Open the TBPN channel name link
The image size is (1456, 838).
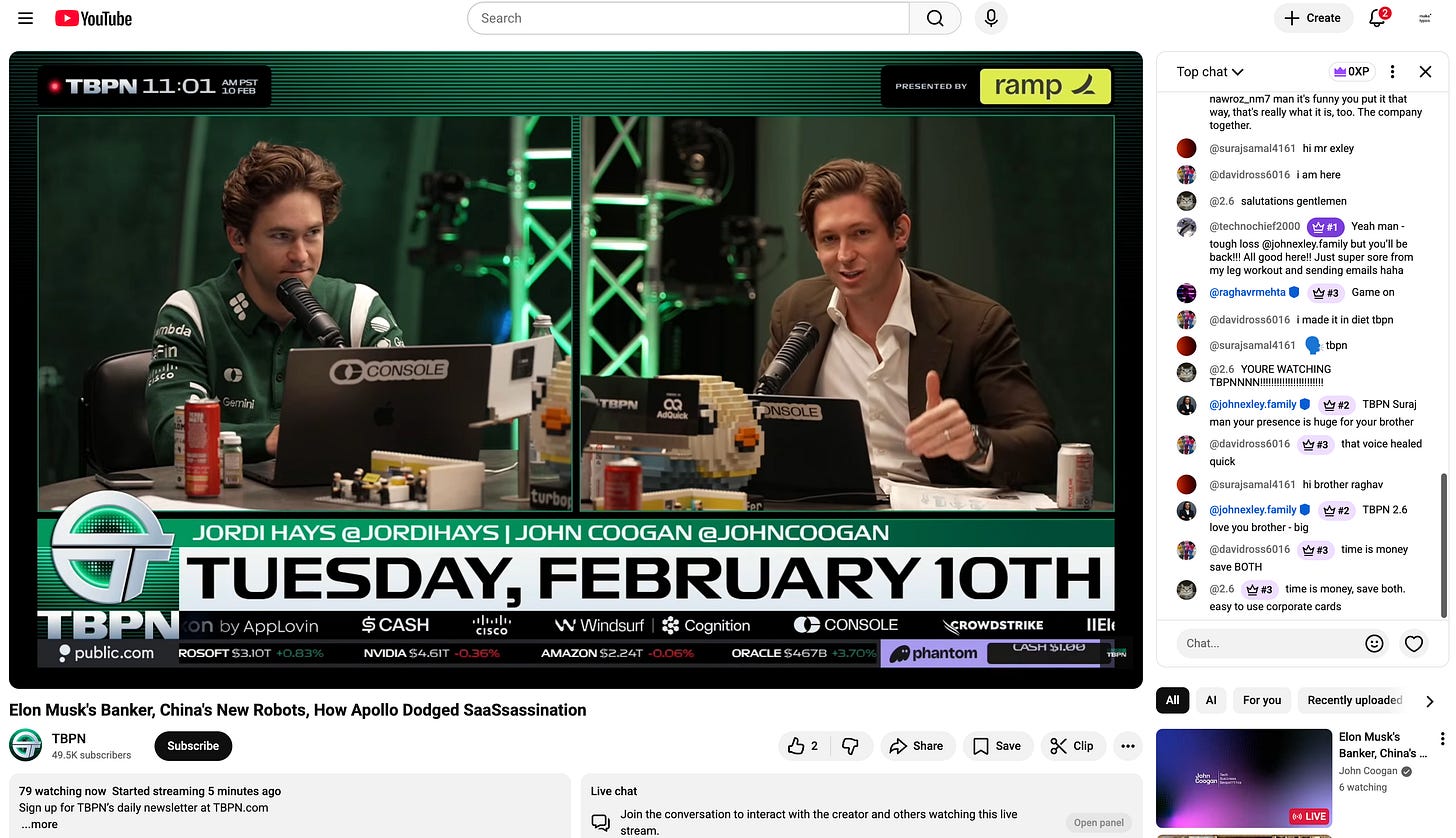pos(69,738)
